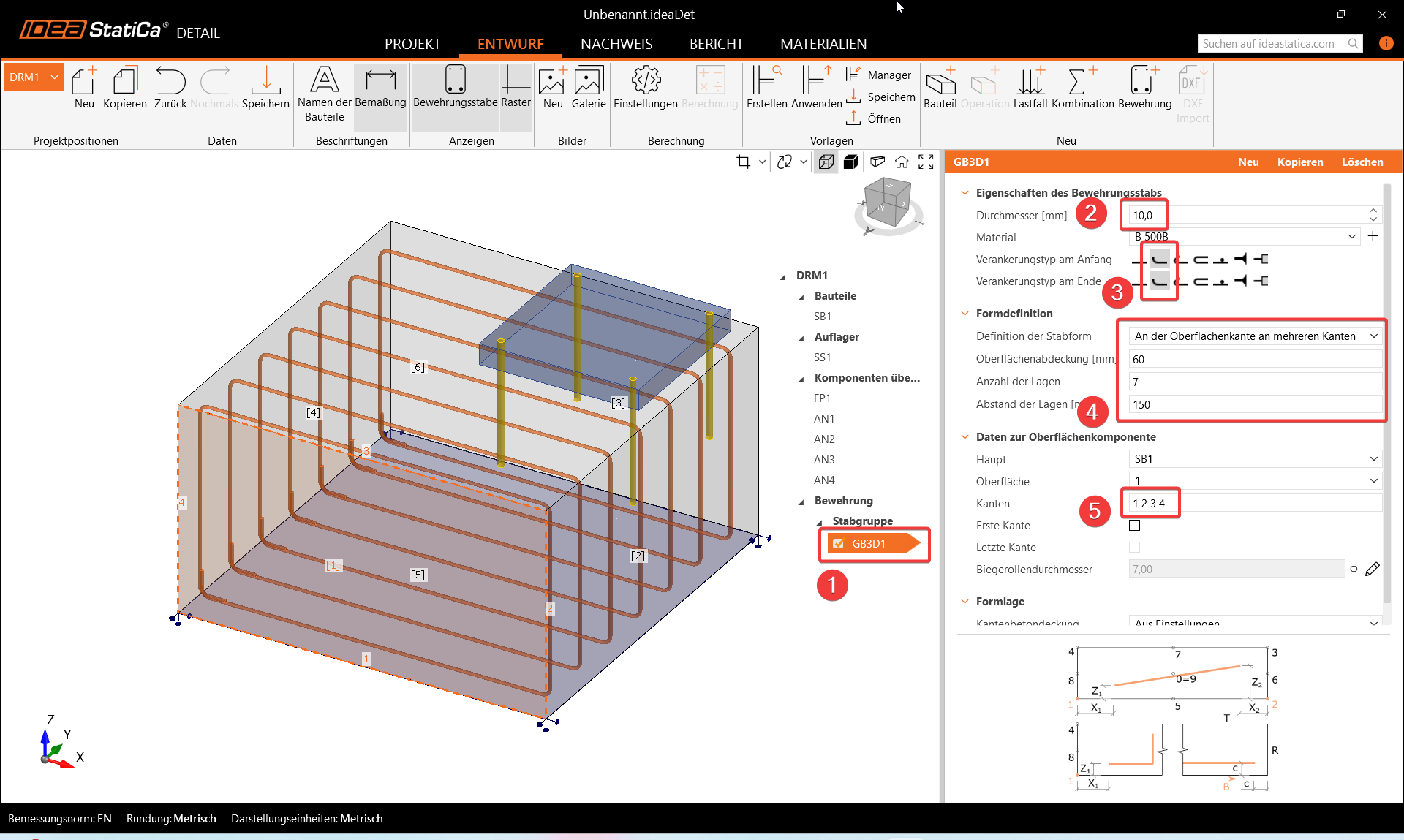1404x840 pixels.
Task: Increase Durchmesser value with up arrow
Action: point(1373,211)
